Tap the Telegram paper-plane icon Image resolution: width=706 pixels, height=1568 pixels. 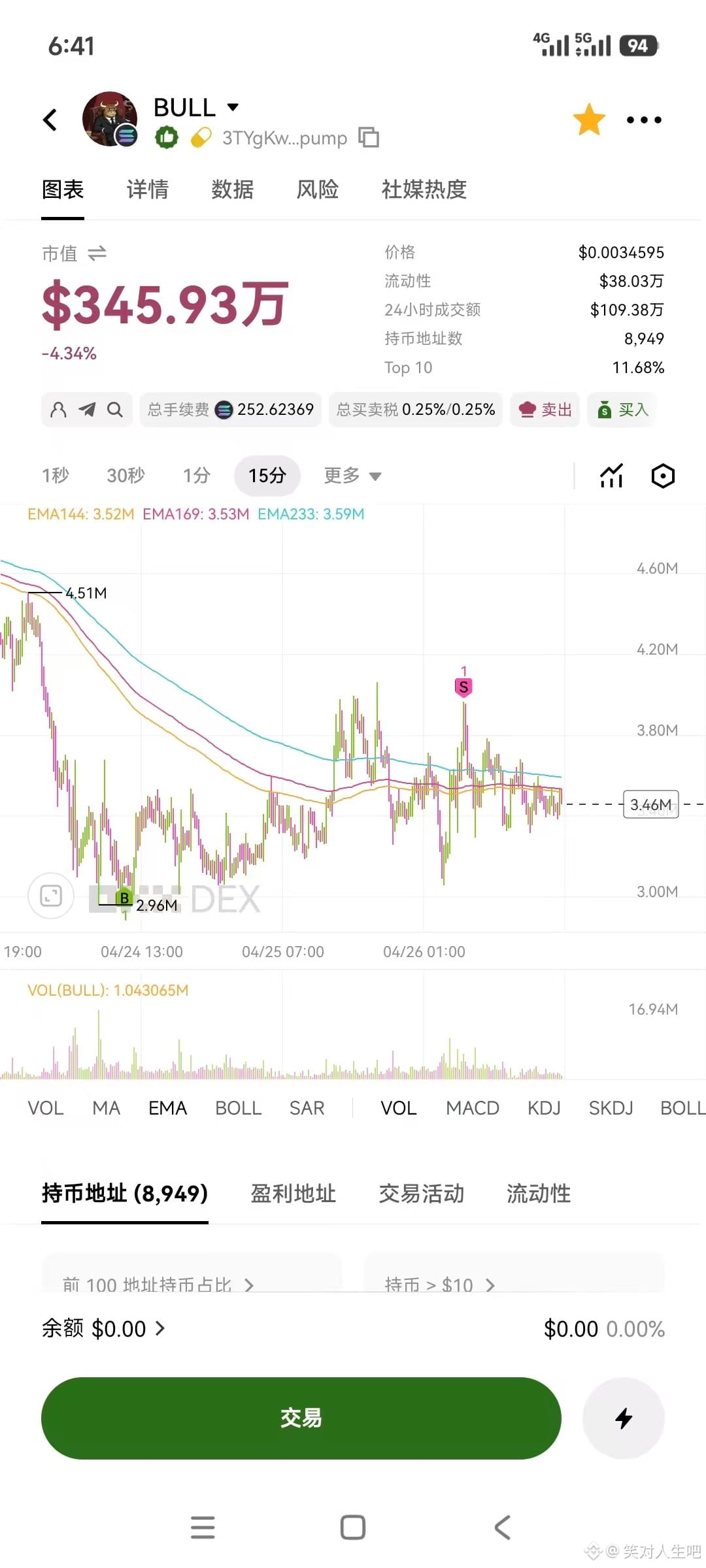pyautogui.click(x=87, y=410)
